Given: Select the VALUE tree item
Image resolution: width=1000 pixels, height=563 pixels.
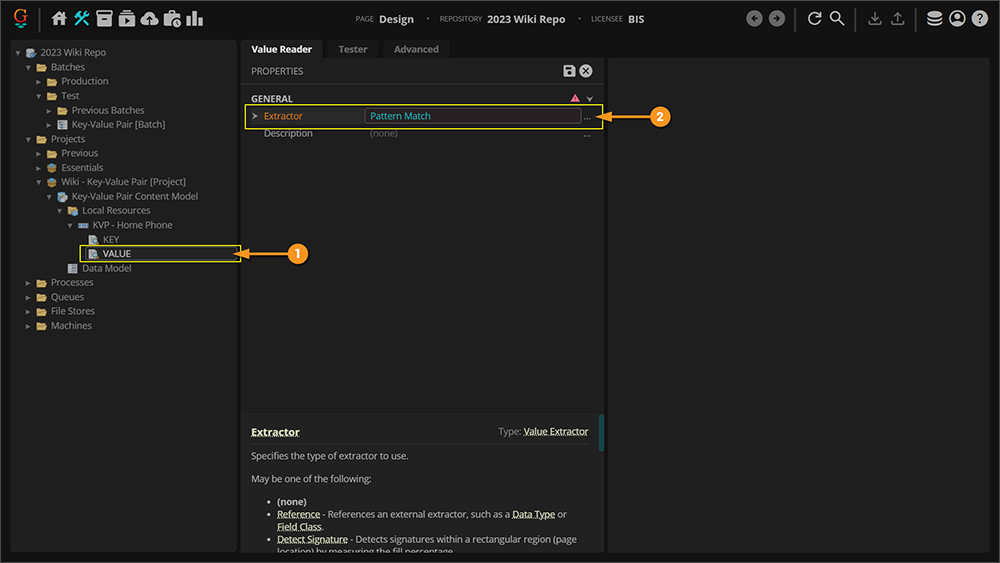Looking at the screenshot, I should (117, 254).
